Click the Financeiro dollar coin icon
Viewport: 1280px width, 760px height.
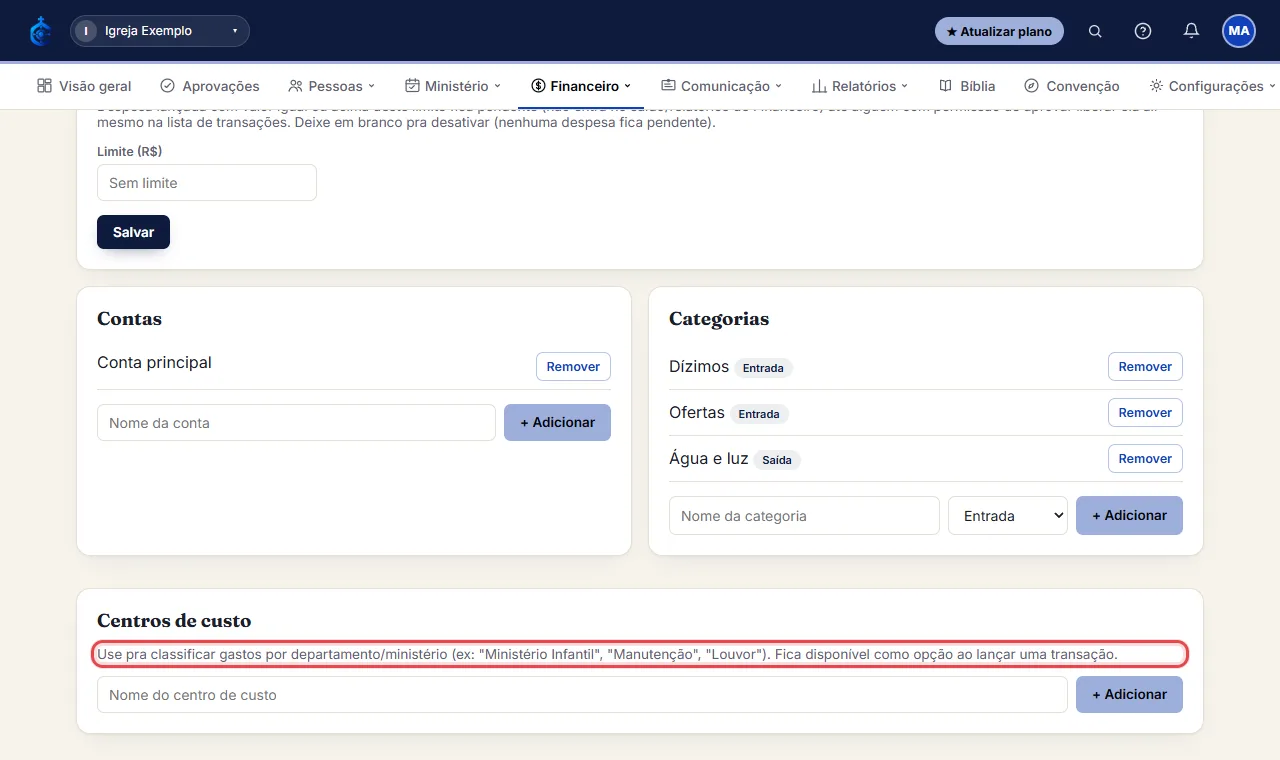click(538, 86)
